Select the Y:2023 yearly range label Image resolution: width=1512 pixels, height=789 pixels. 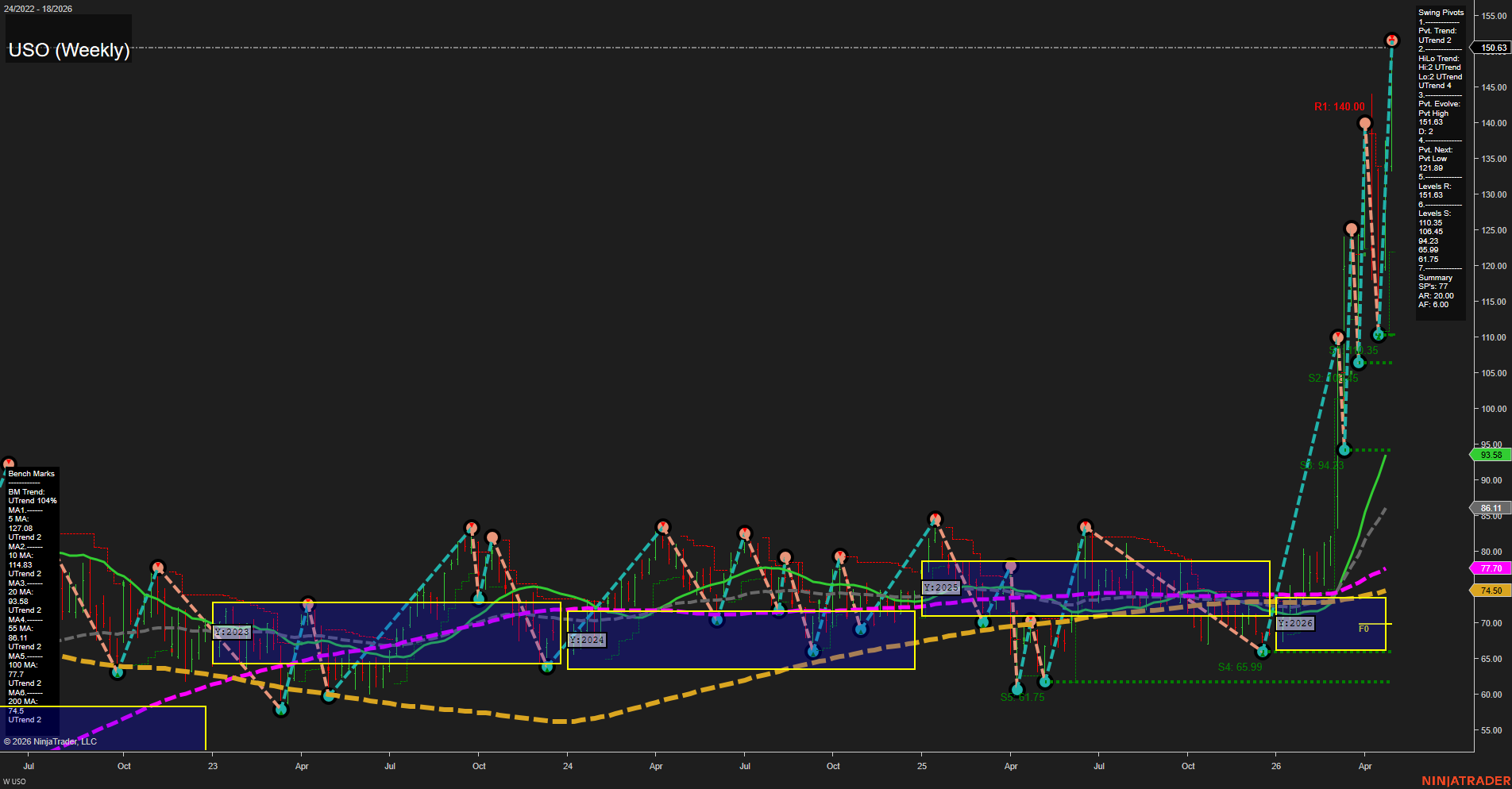click(230, 631)
